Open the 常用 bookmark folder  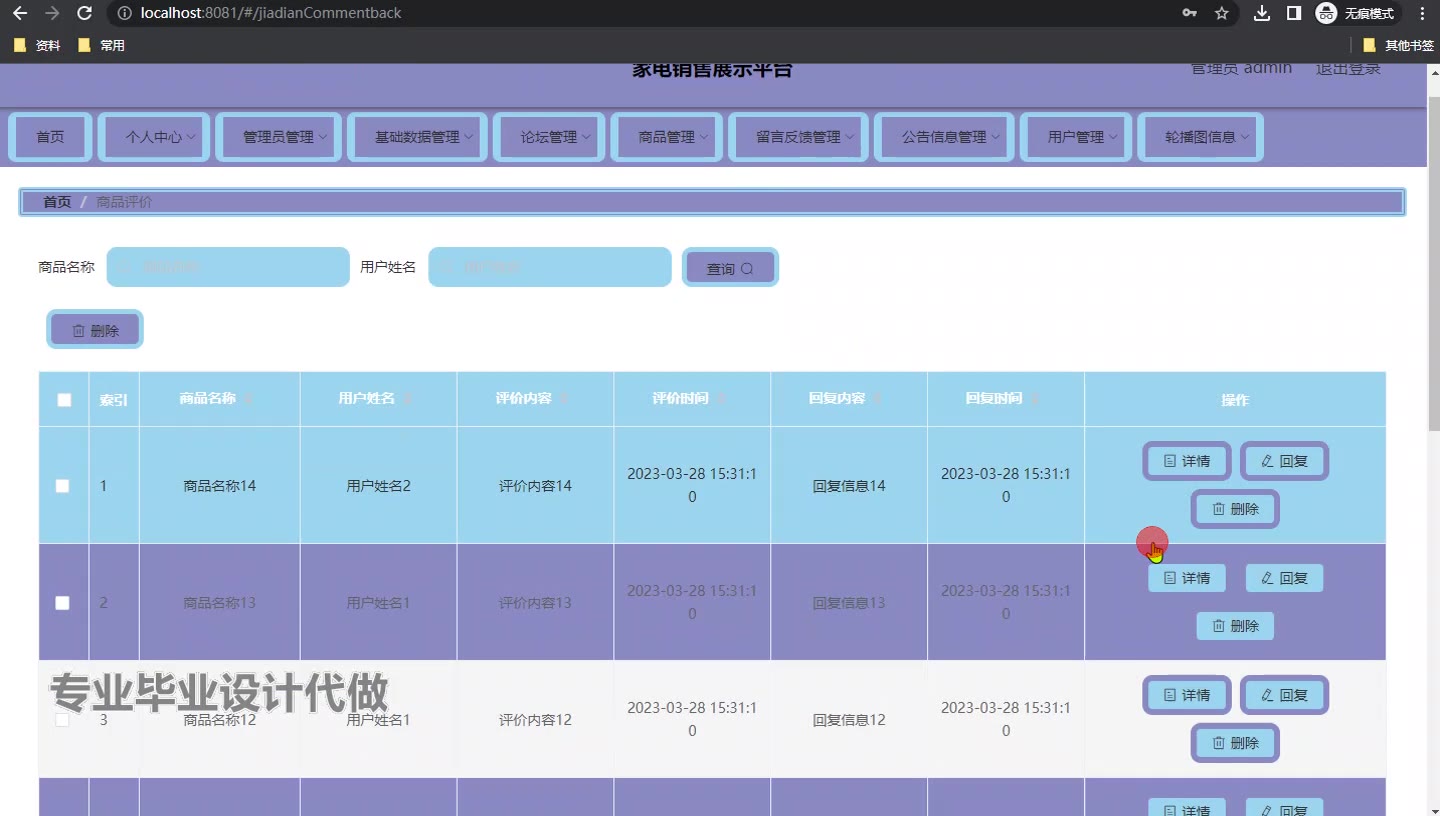tap(101, 45)
